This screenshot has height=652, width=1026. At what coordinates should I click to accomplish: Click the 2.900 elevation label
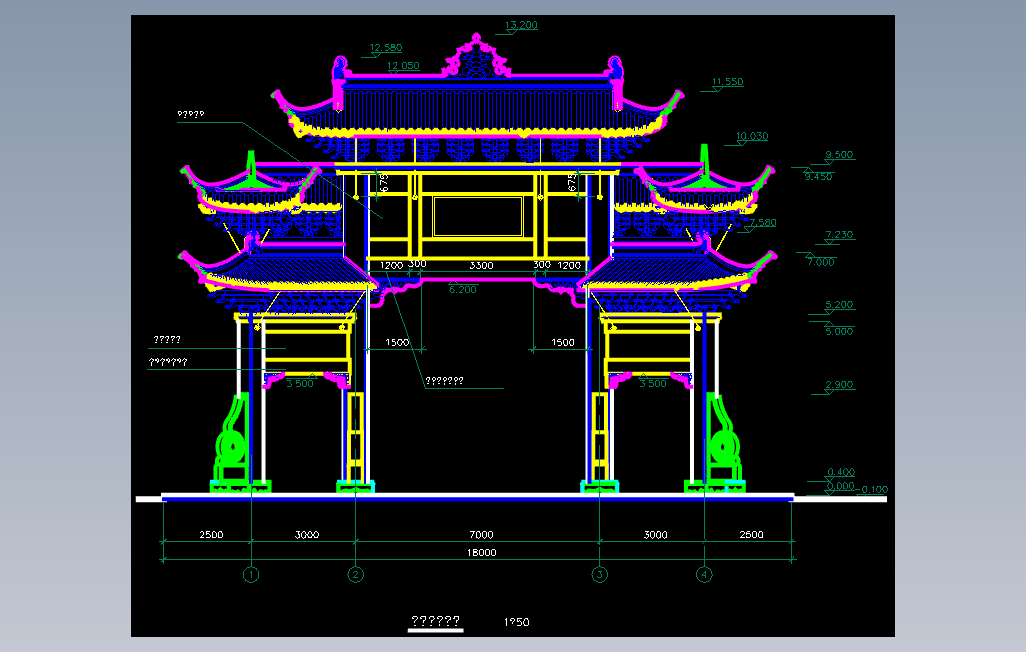click(x=839, y=384)
